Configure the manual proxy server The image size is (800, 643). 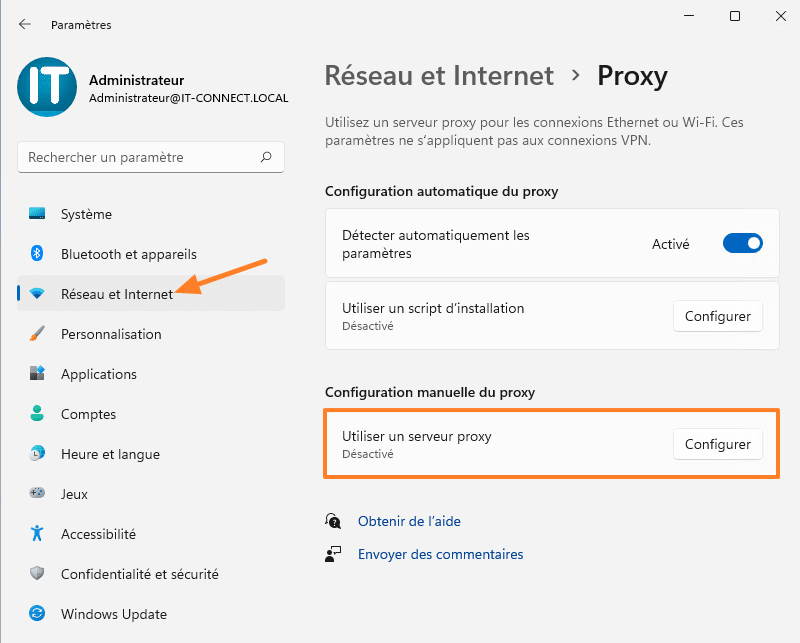coord(717,444)
